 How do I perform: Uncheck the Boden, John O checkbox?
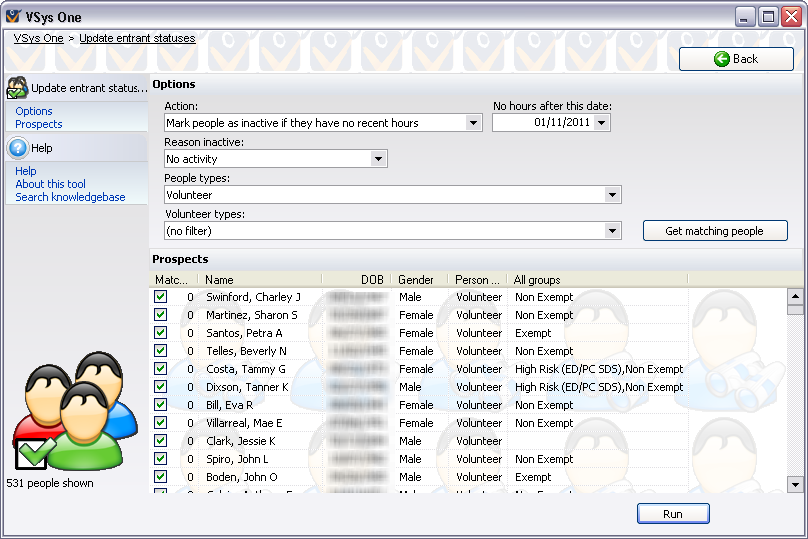pos(160,477)
